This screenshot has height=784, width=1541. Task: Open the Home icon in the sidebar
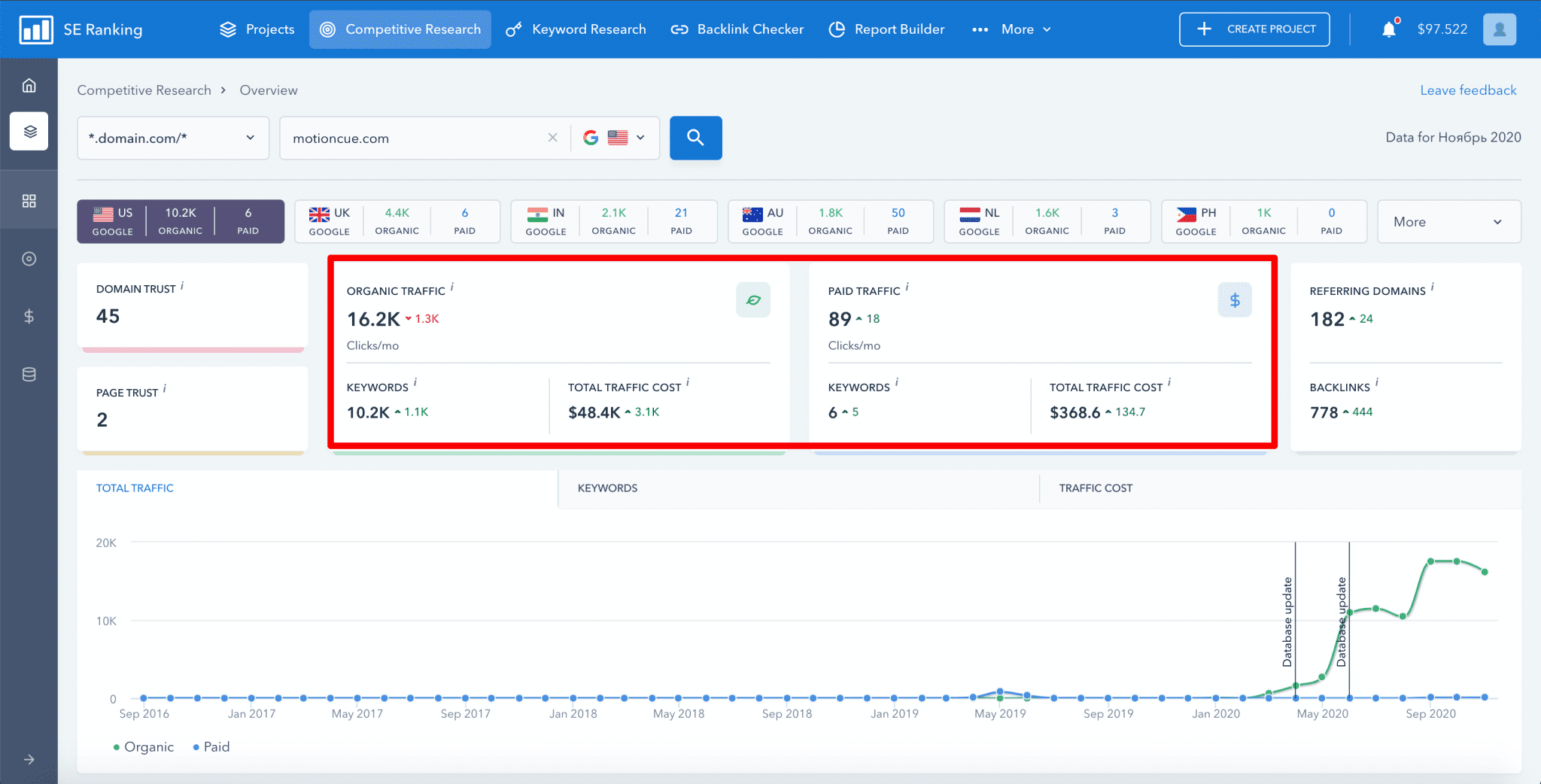[29, 84]
